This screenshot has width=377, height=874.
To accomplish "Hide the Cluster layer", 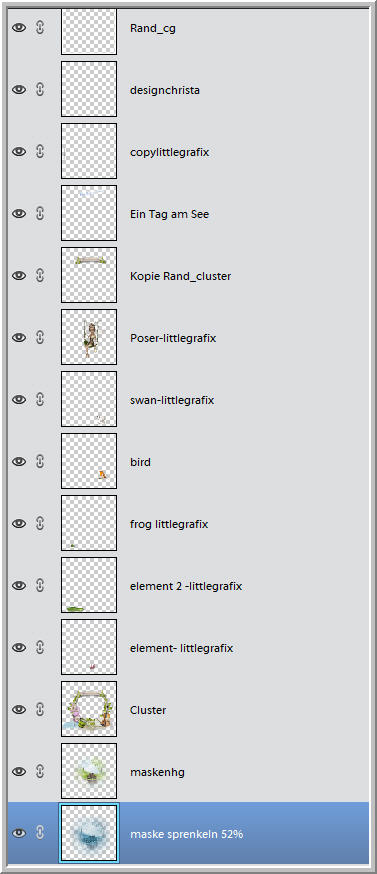I will point(19,709).
